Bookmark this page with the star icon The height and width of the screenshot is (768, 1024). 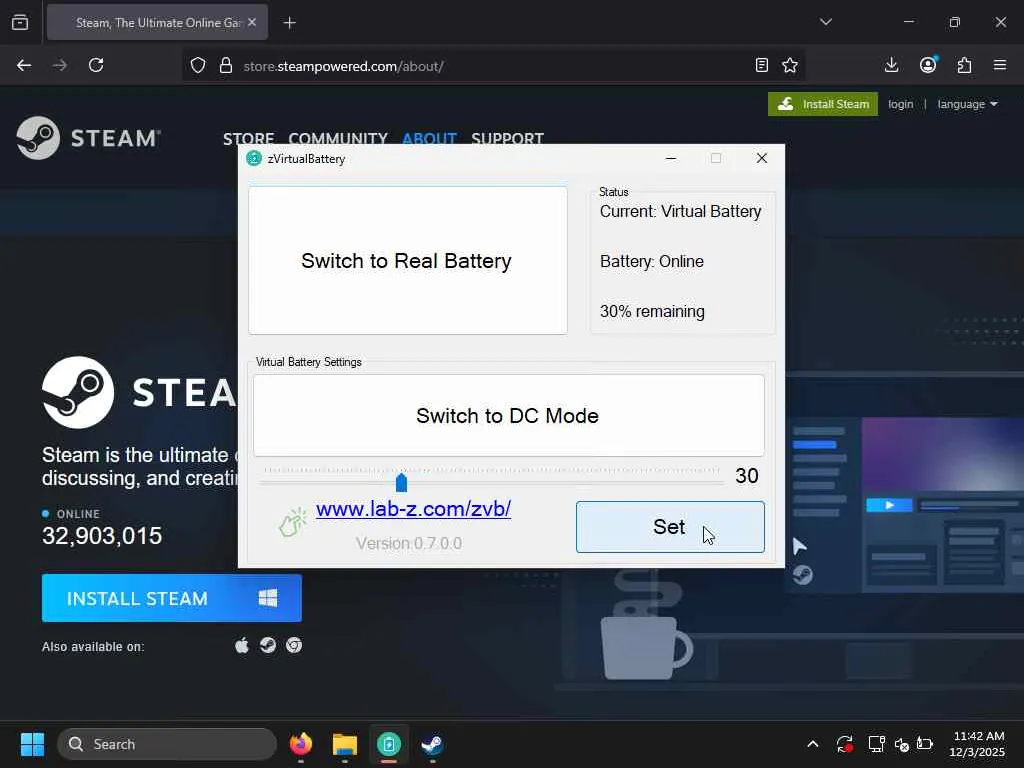(x=790, y=65)
